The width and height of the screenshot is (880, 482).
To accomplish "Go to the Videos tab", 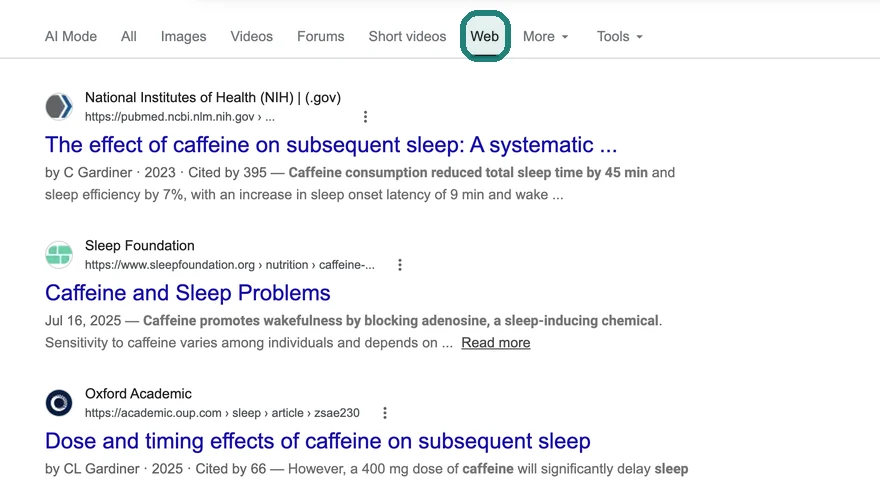I will click(x=251, y=36).
